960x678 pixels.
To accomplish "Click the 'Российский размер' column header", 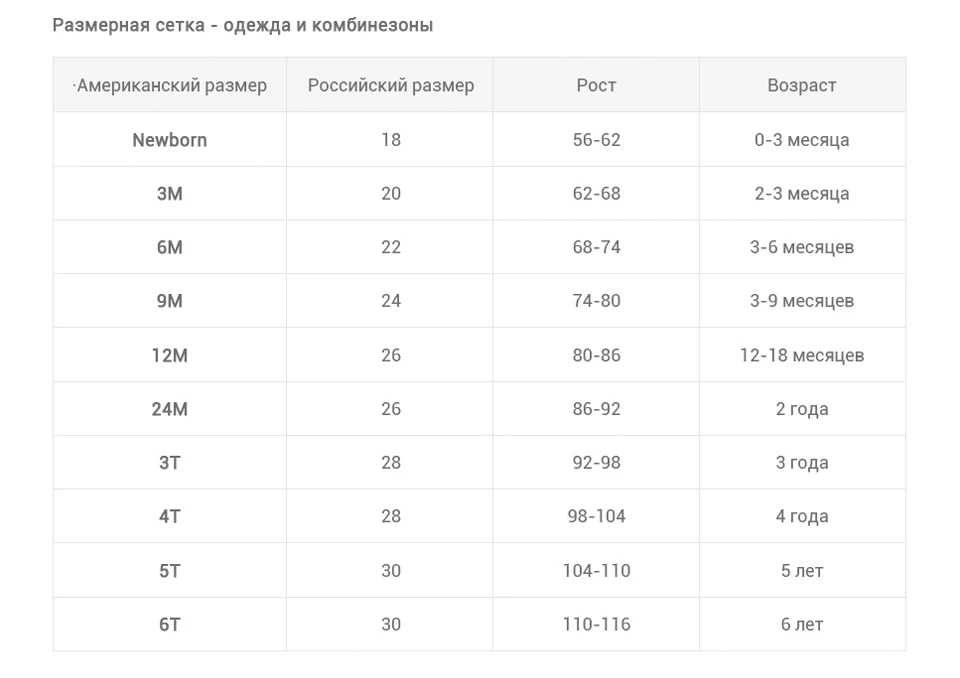I will (390, 85).
